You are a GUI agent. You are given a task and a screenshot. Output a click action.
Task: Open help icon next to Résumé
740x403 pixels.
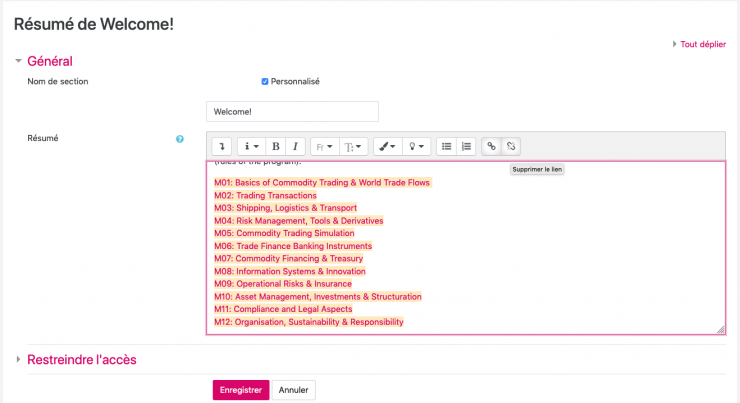pos(180,139)
